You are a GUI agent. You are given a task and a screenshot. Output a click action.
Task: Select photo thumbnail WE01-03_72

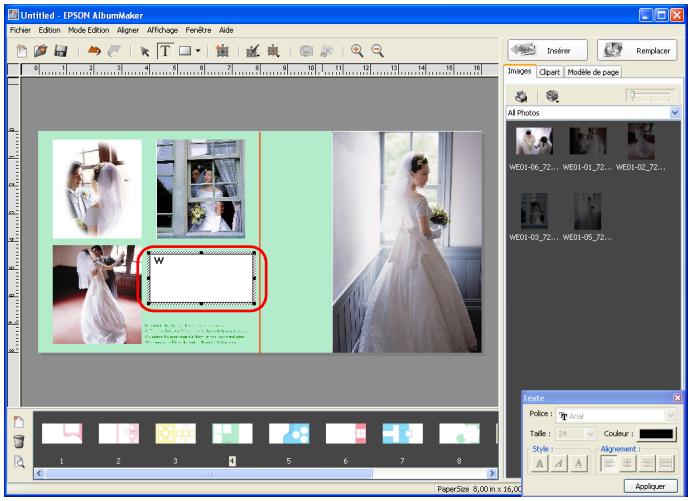point(534,211)
